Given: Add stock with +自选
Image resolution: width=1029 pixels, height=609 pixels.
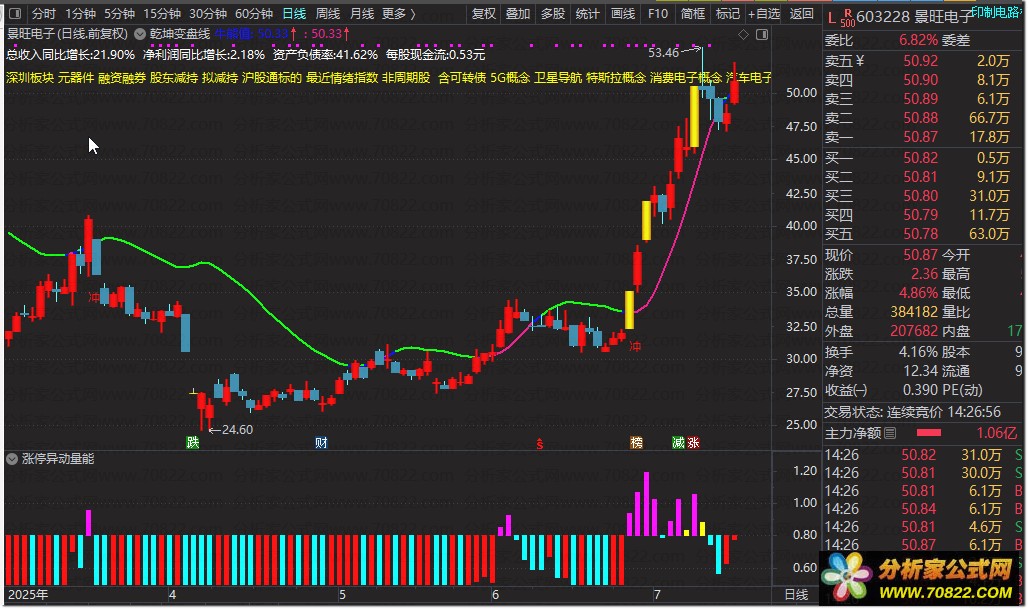Looking at the screenshot, I should 764,13.
